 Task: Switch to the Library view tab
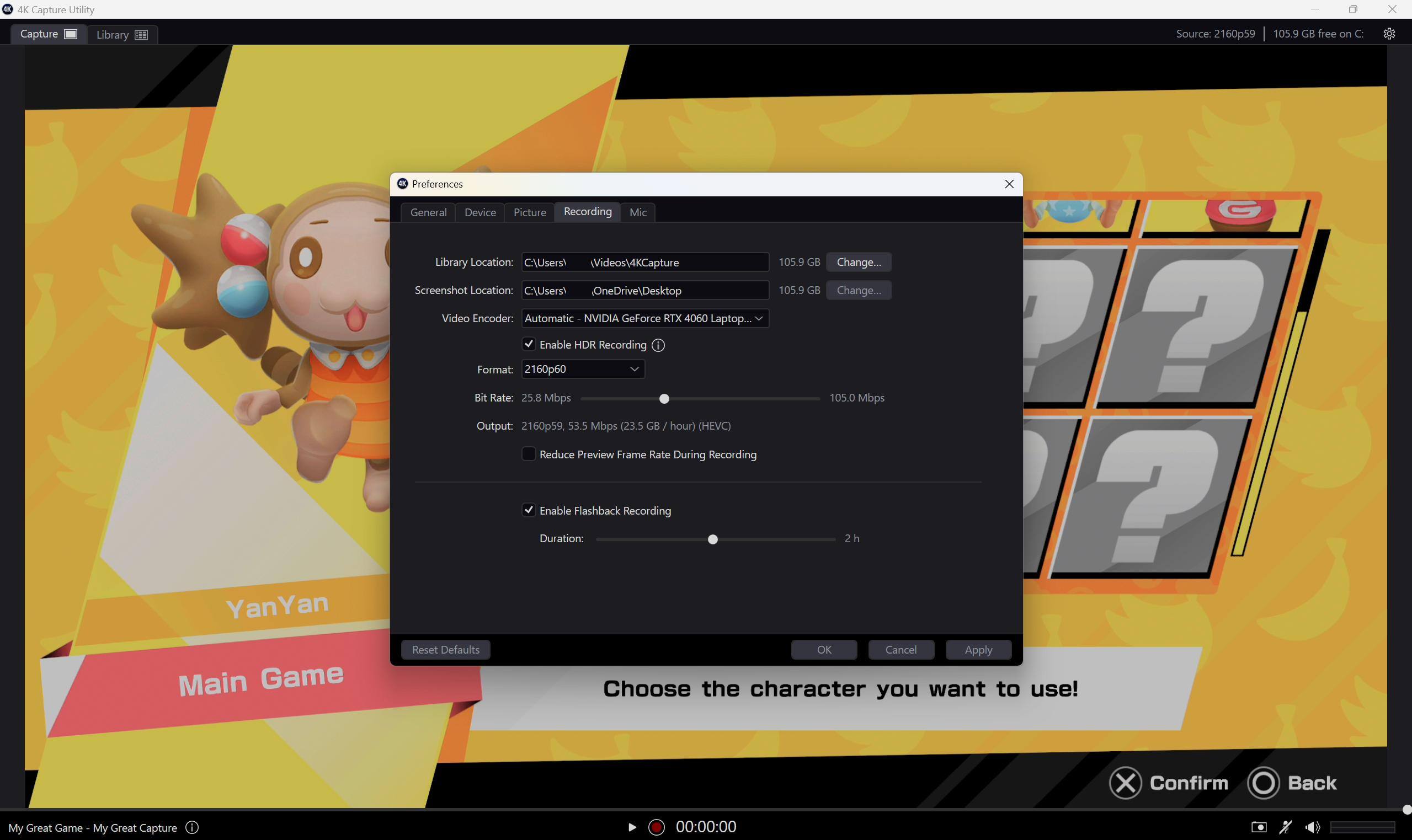coord(121,35)
